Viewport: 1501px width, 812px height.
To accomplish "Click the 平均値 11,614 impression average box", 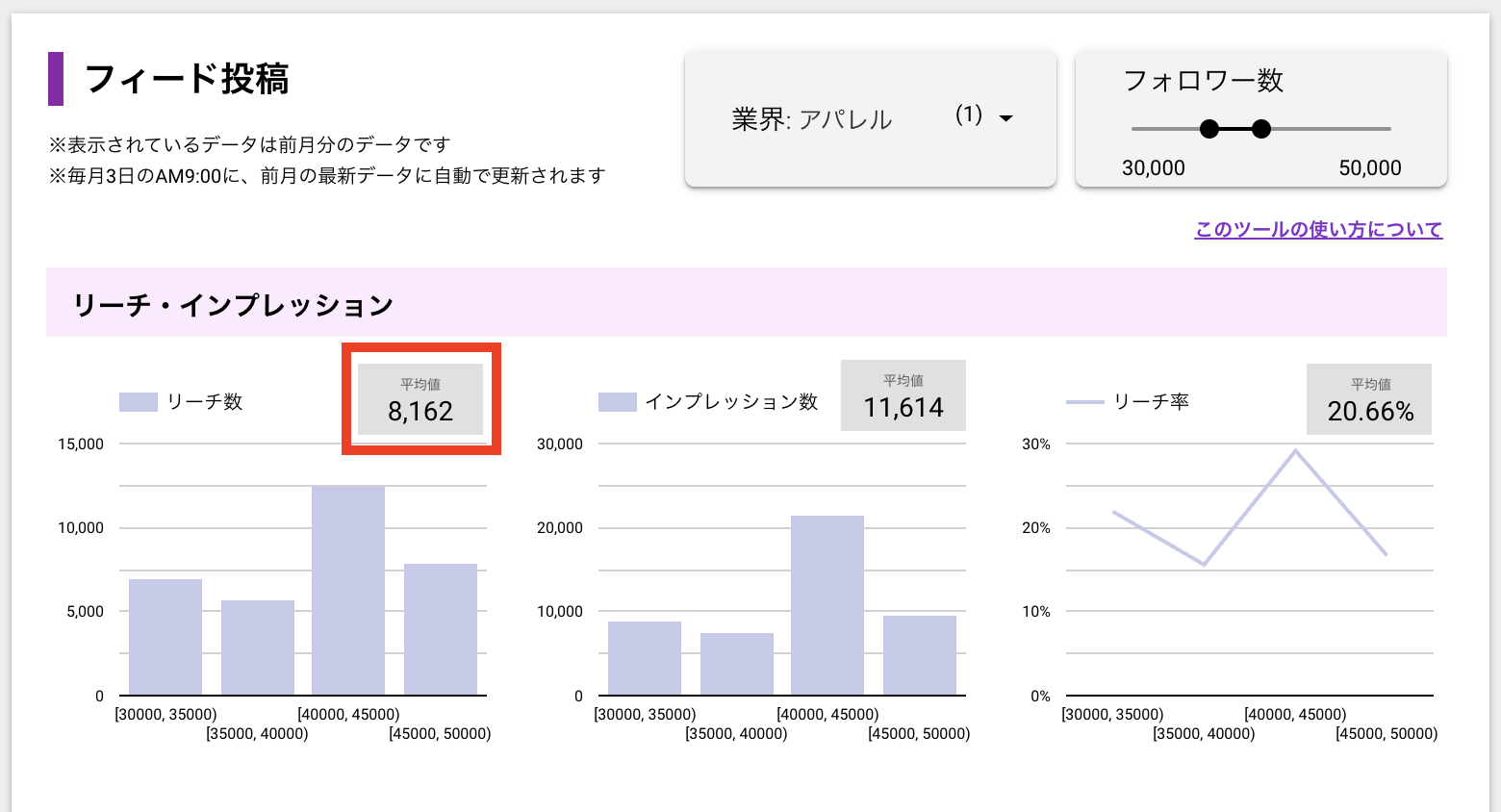I will [x=903, y=394].
